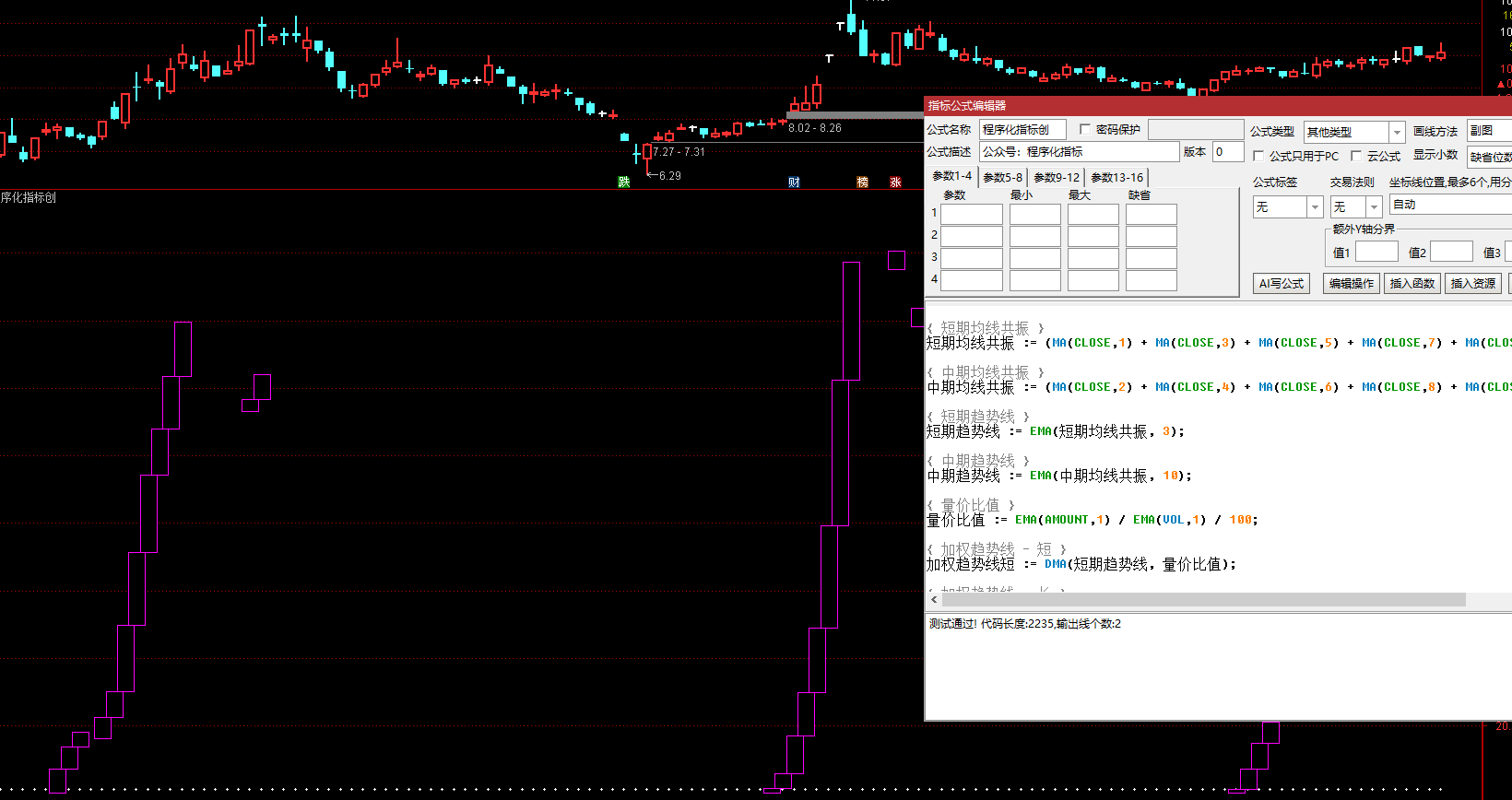Switch to the 参数5-8 tab
The width and height of the screenshot is (1512, 800).
[1002, 178]
